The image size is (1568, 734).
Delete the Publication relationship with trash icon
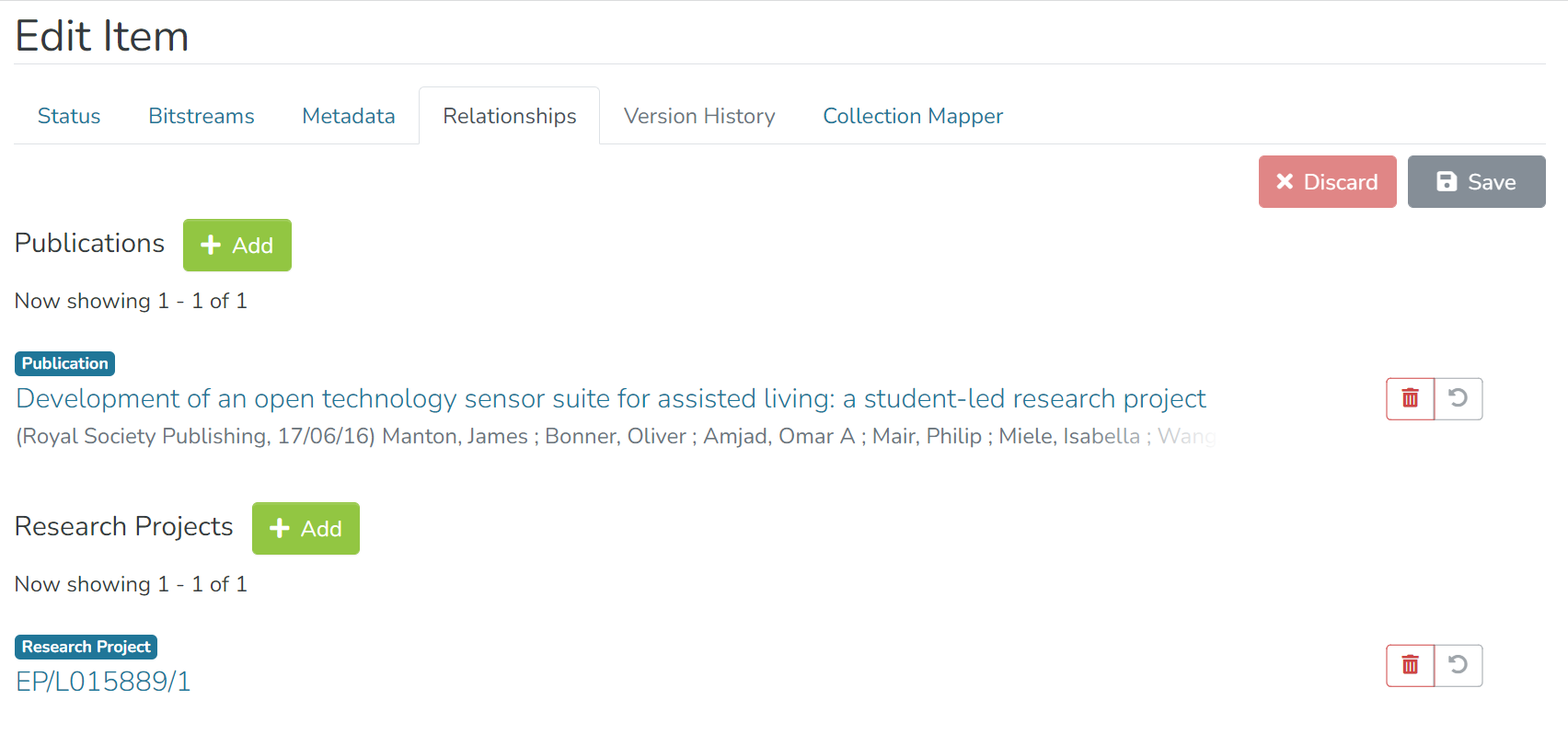click(1410, 398)
